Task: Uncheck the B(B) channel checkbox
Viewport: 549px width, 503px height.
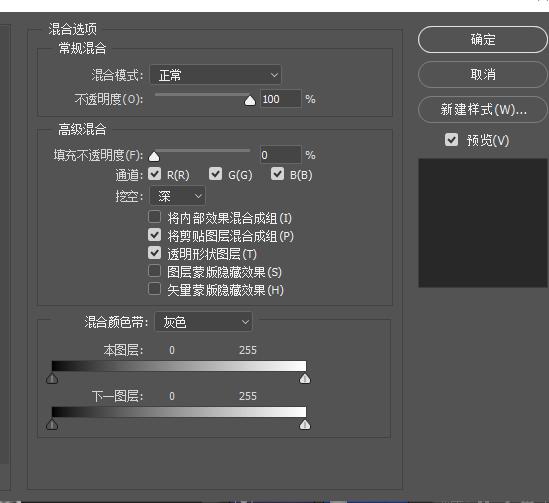Action: tap(277, 174)
